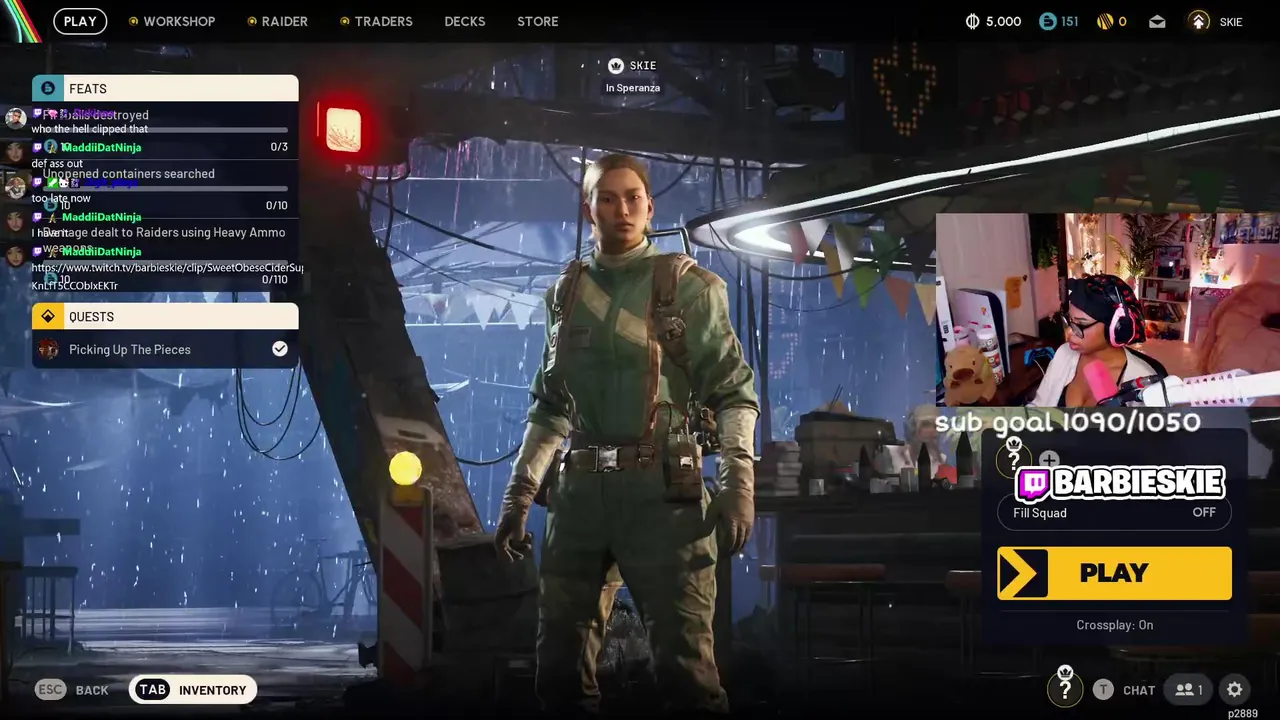Click the Quests panel header icon

(48, 316)
